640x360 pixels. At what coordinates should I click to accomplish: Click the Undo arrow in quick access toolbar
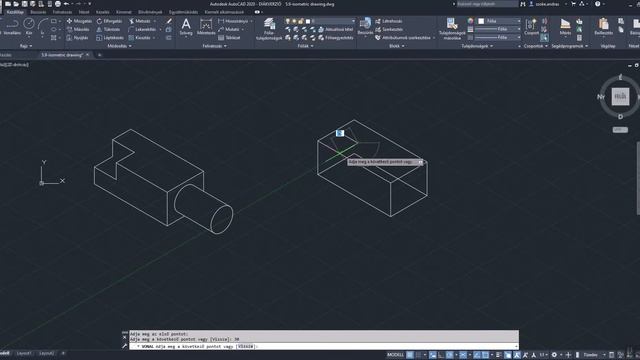tap(66, 4)
